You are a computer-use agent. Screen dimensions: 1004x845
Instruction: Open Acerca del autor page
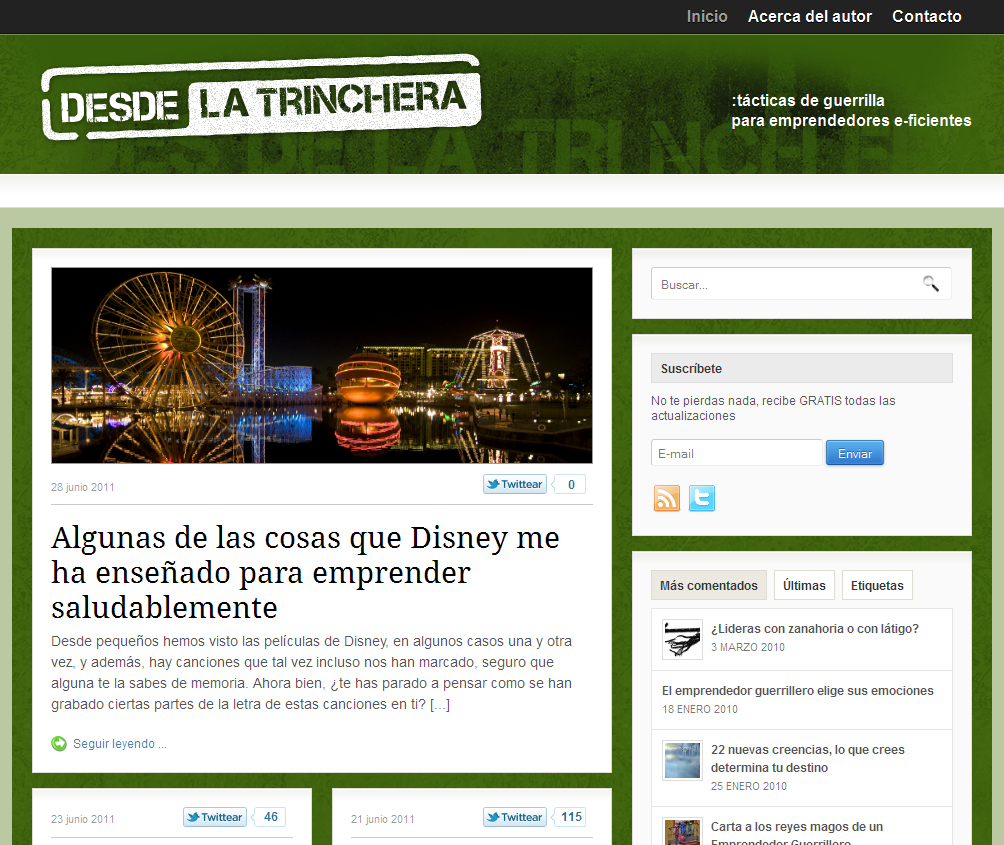[810, 17]
